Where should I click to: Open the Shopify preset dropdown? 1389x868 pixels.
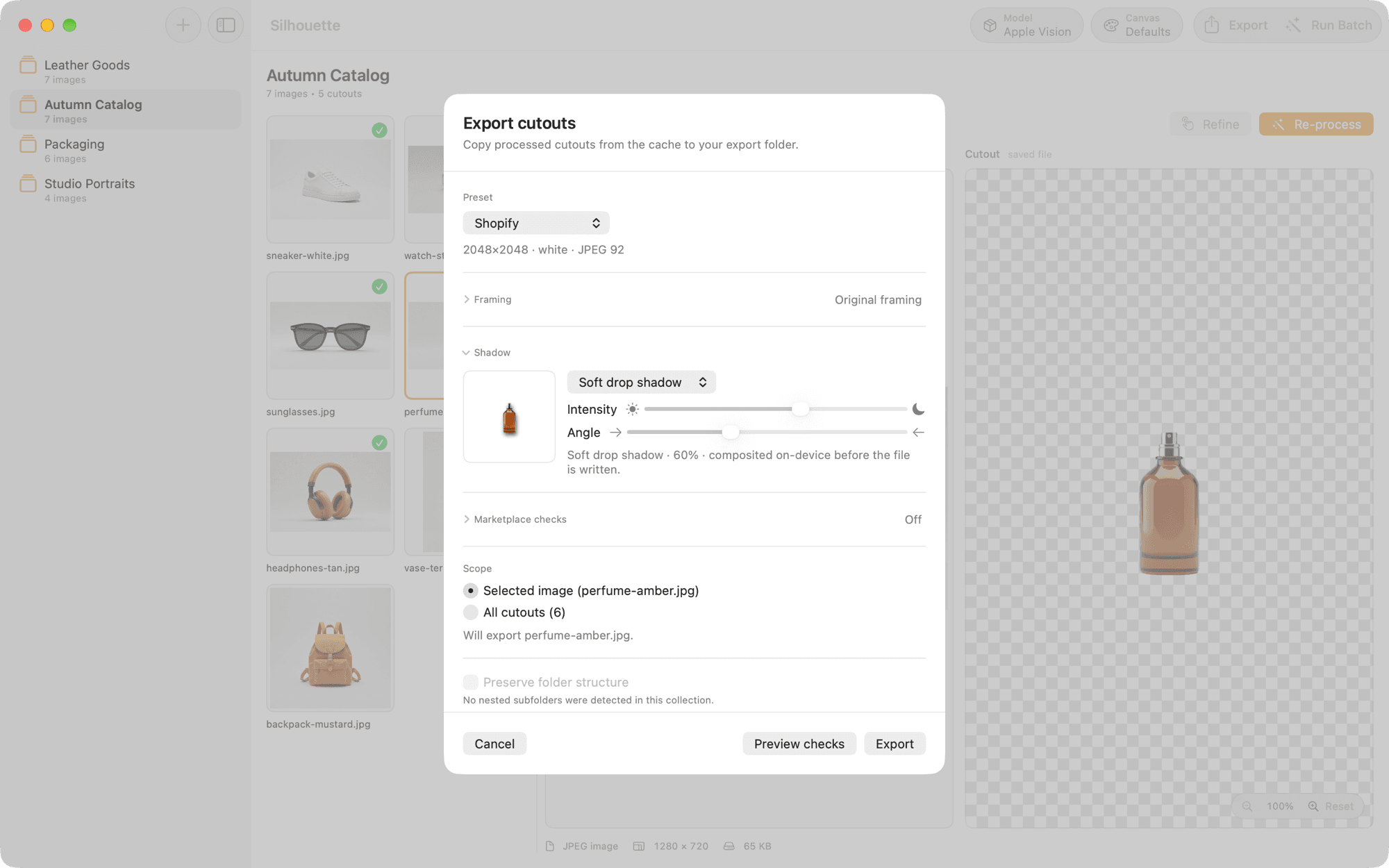(536, 223)
